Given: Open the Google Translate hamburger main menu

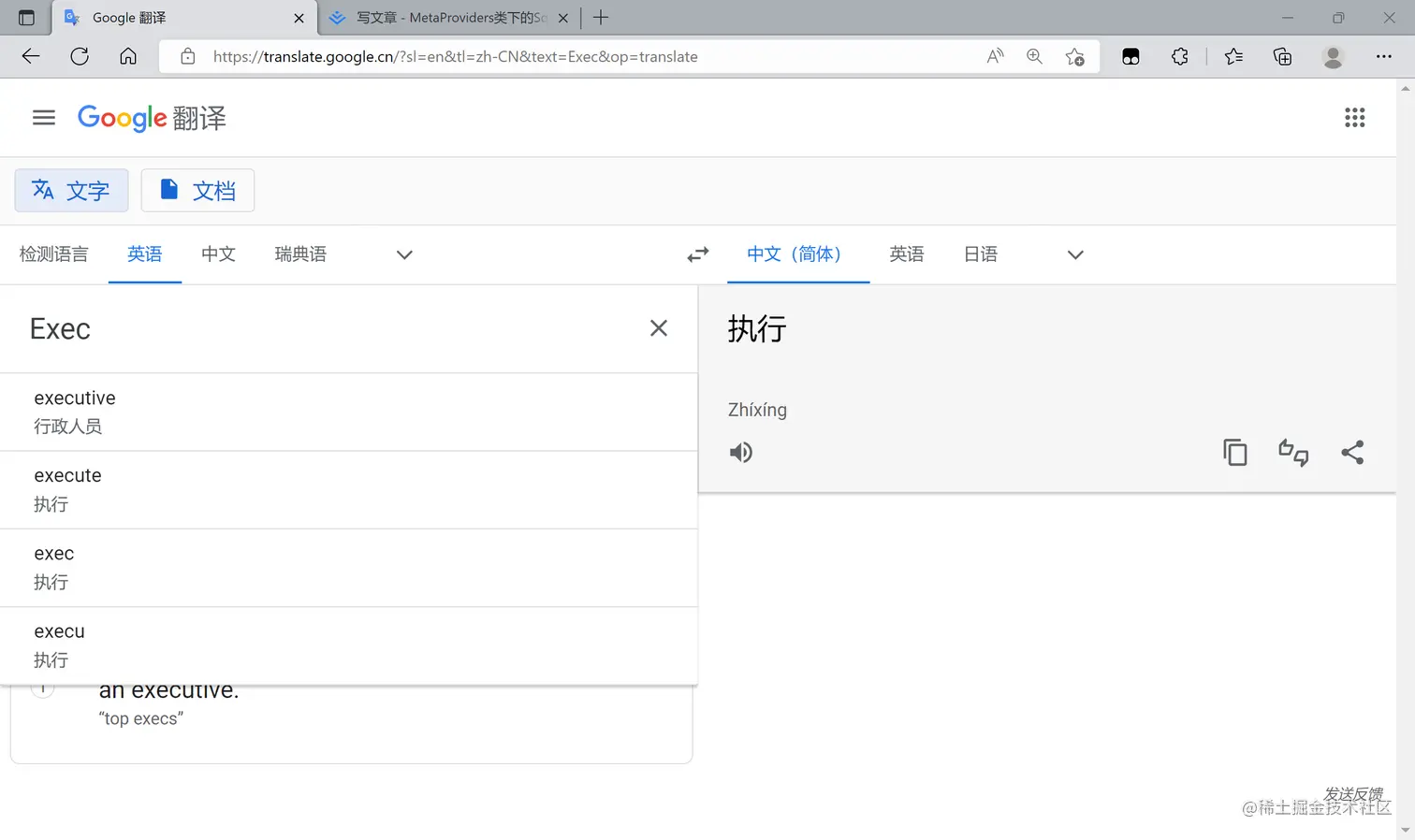Looking at the screenshot, I should [44, 118].
